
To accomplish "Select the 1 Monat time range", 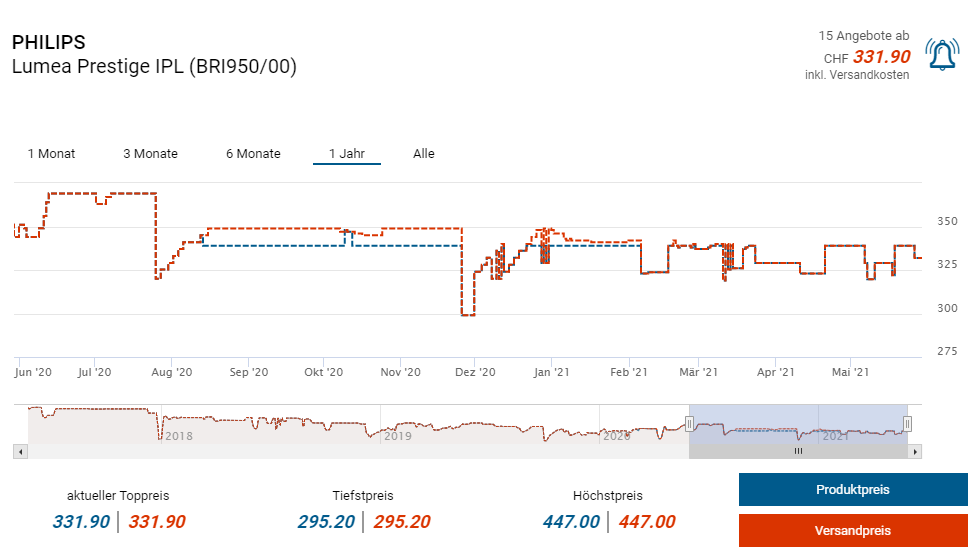I will pyautogui.click(x=51, y=154).
